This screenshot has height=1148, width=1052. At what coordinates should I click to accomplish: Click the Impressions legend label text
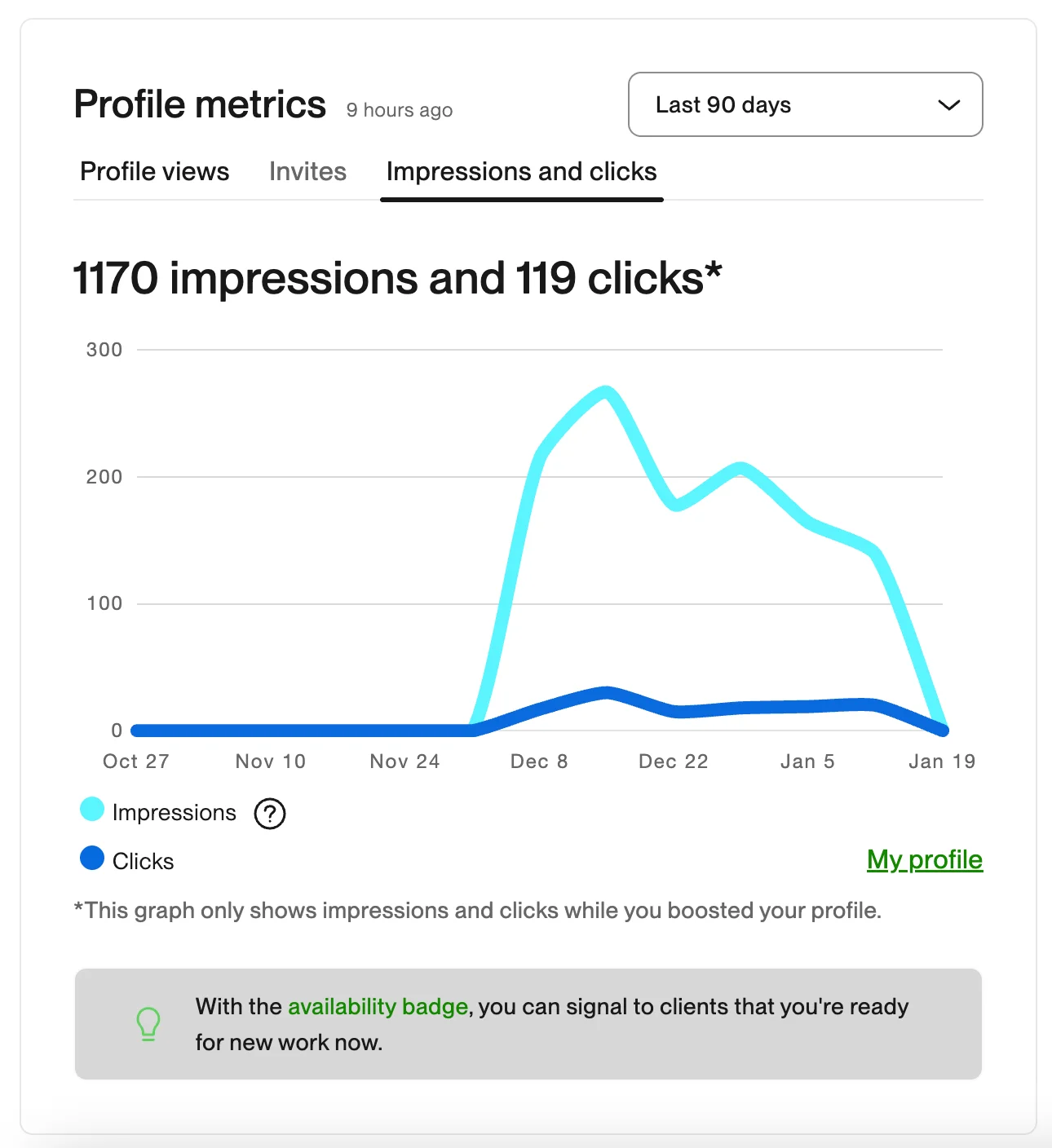point(174,813)
